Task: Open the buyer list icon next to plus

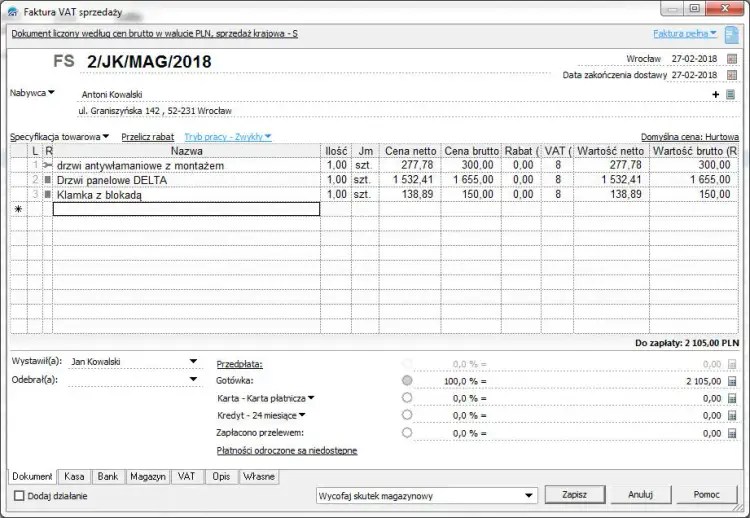Action: (731, 94)
